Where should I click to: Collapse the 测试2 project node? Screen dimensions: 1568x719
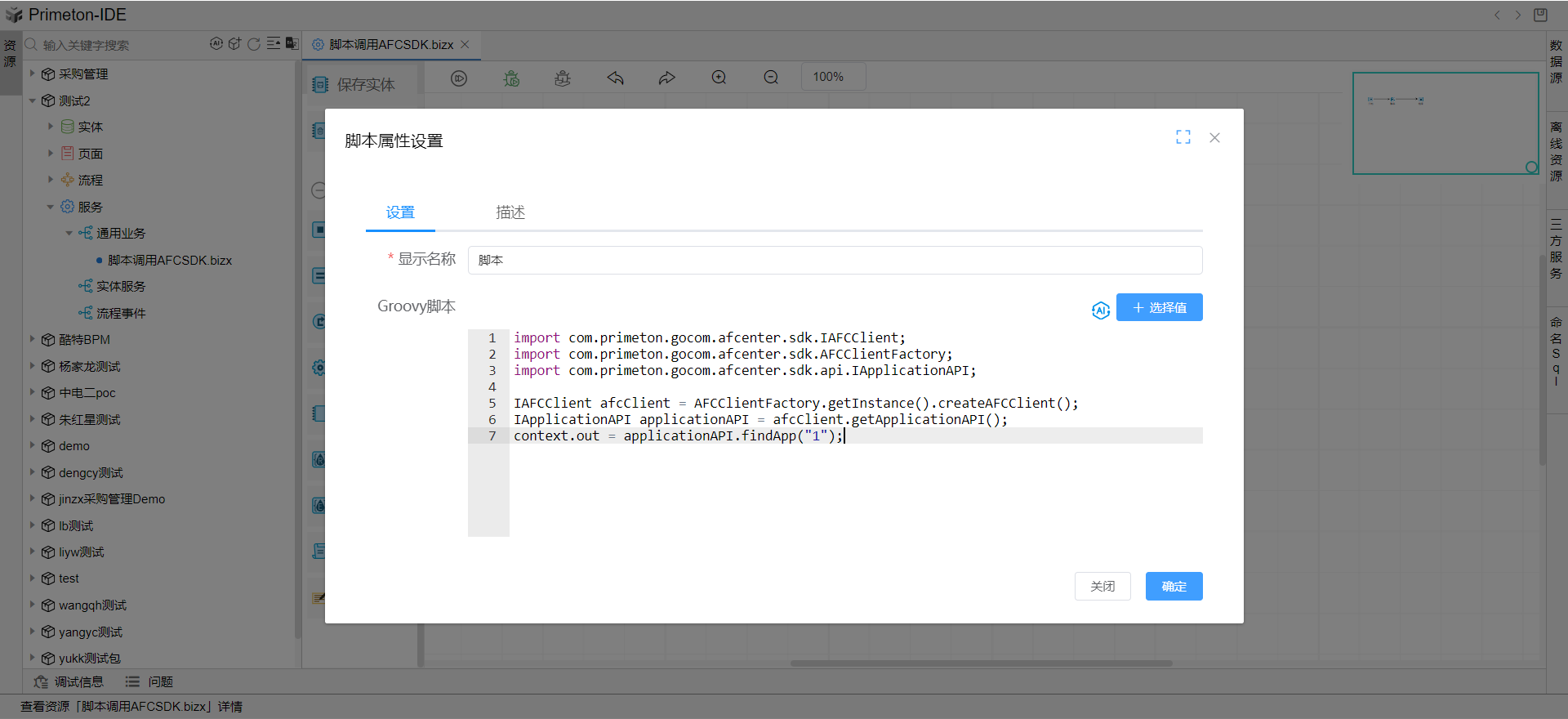coord(33,100)
